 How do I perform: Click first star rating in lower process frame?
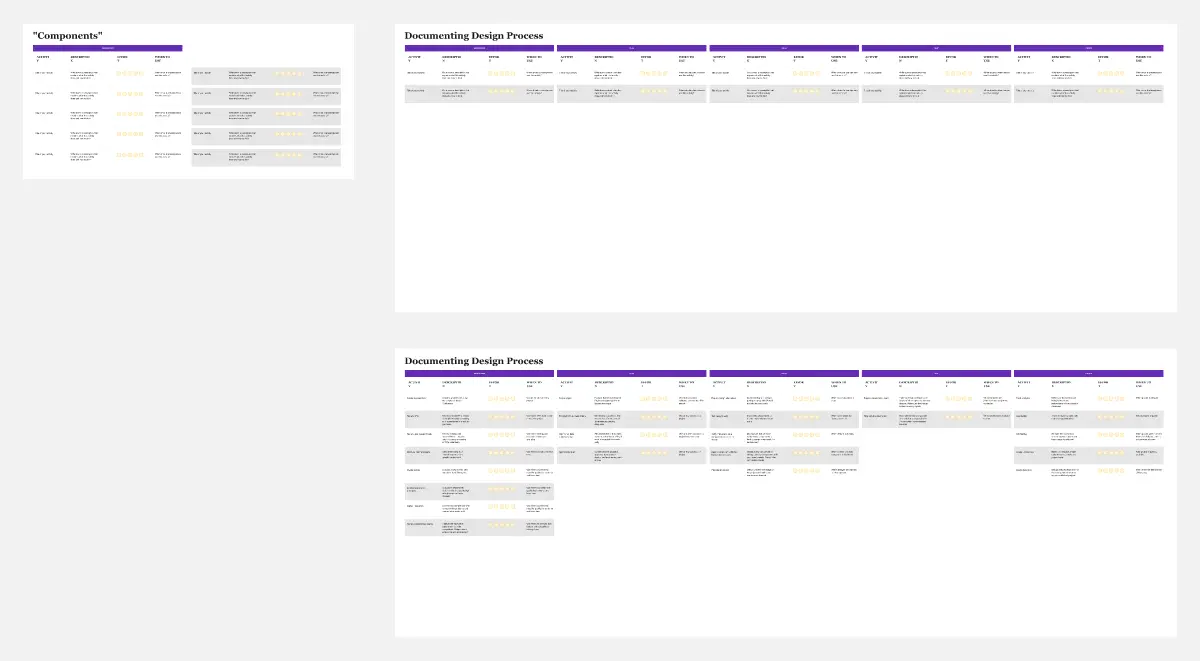[x=501, y=399]
